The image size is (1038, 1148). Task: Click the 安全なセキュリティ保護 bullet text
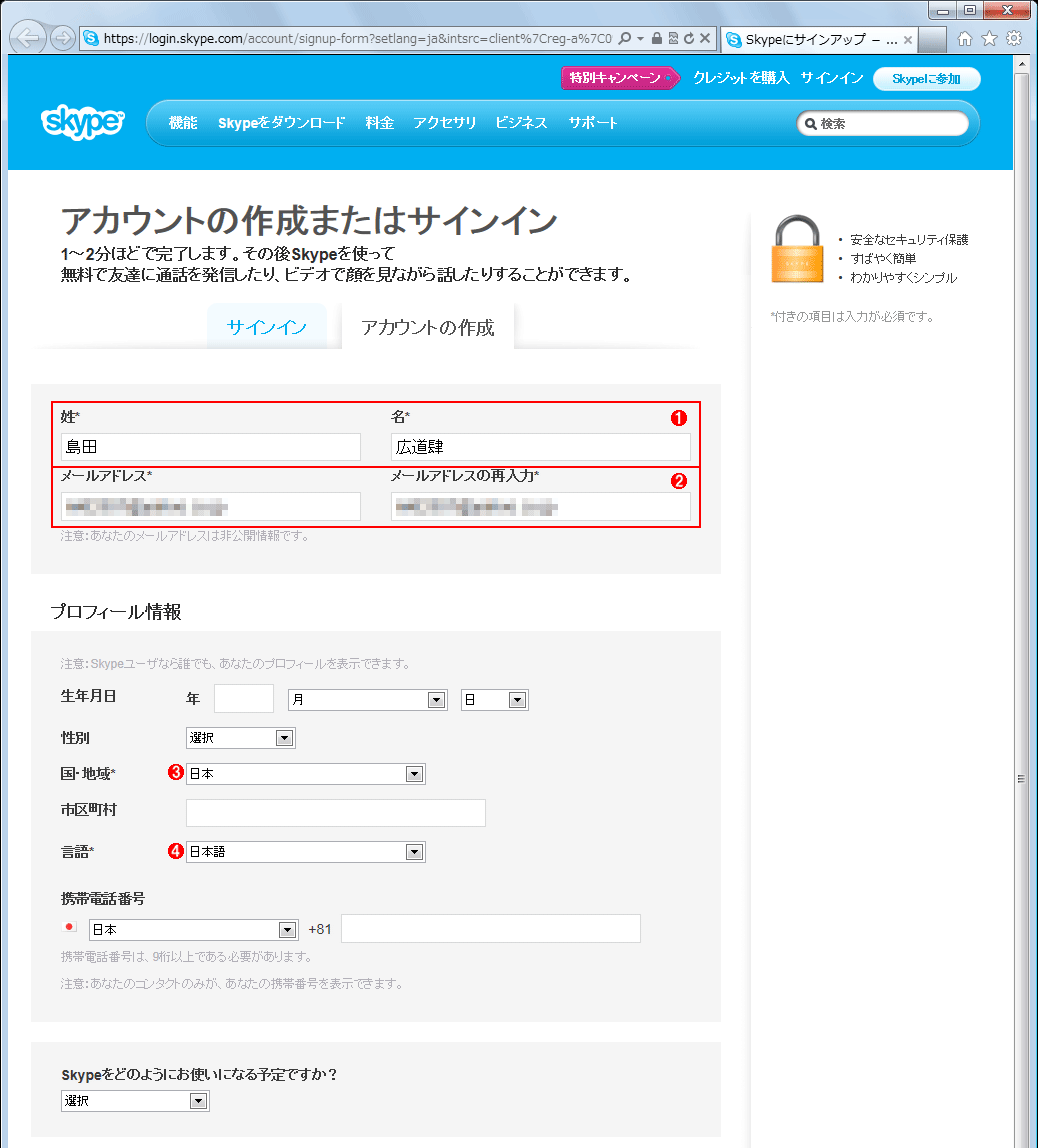tap(909, 239)
